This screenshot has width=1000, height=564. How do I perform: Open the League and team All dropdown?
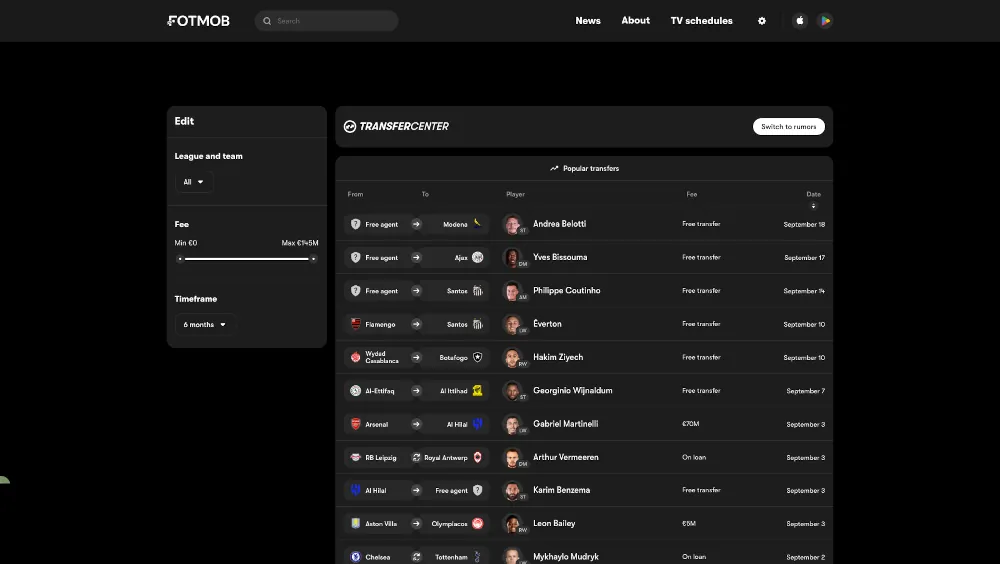pos(194,182)
